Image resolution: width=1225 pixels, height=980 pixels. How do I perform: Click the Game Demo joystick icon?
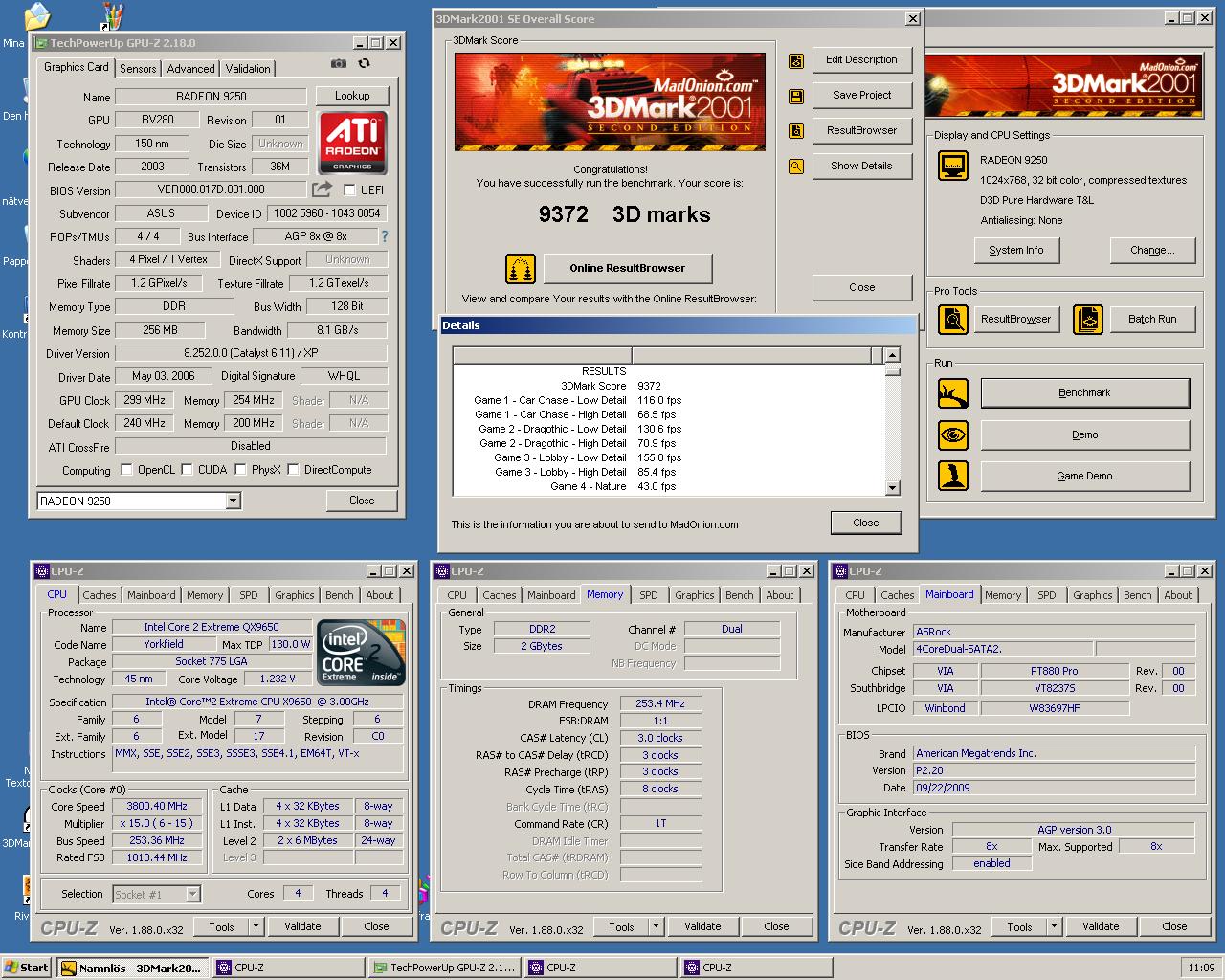click(x=953, y=476)
